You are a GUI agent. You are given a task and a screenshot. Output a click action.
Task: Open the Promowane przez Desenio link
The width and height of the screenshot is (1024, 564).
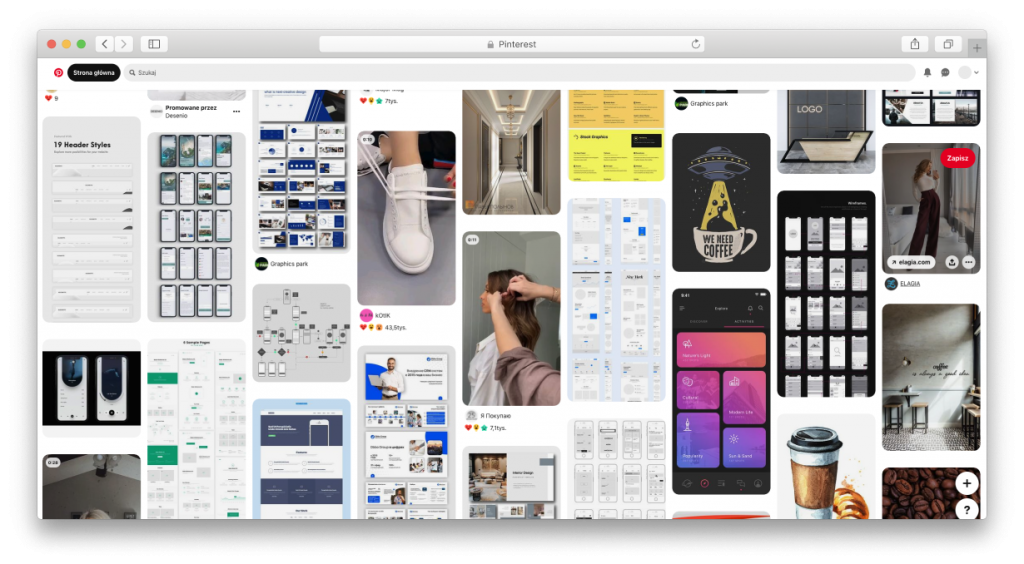click(190, 112)
